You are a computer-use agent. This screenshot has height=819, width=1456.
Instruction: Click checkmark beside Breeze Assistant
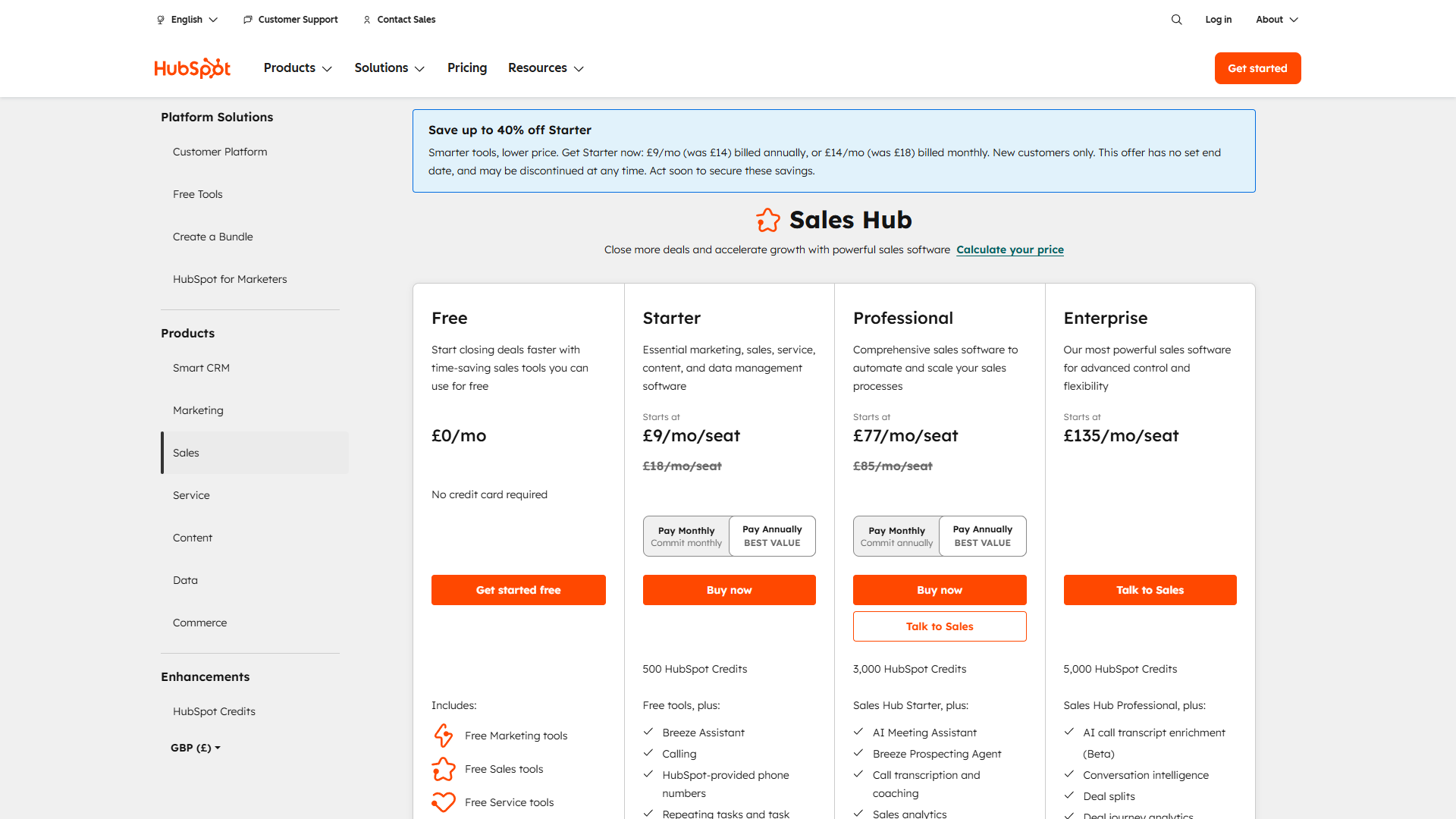[x=648, y=732]
